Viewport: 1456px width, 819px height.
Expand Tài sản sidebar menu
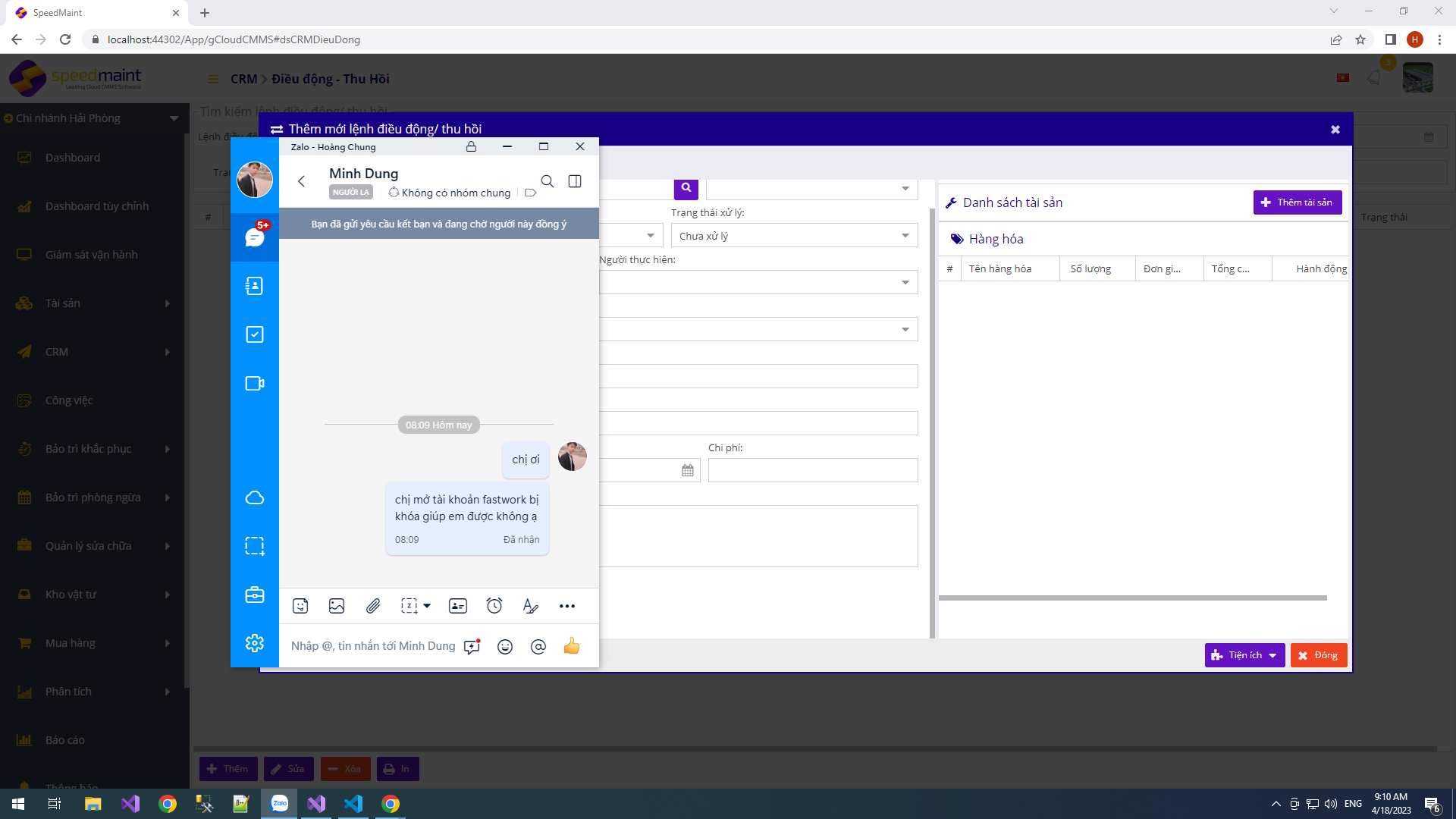pyautogui.click(x=94, y=303)
